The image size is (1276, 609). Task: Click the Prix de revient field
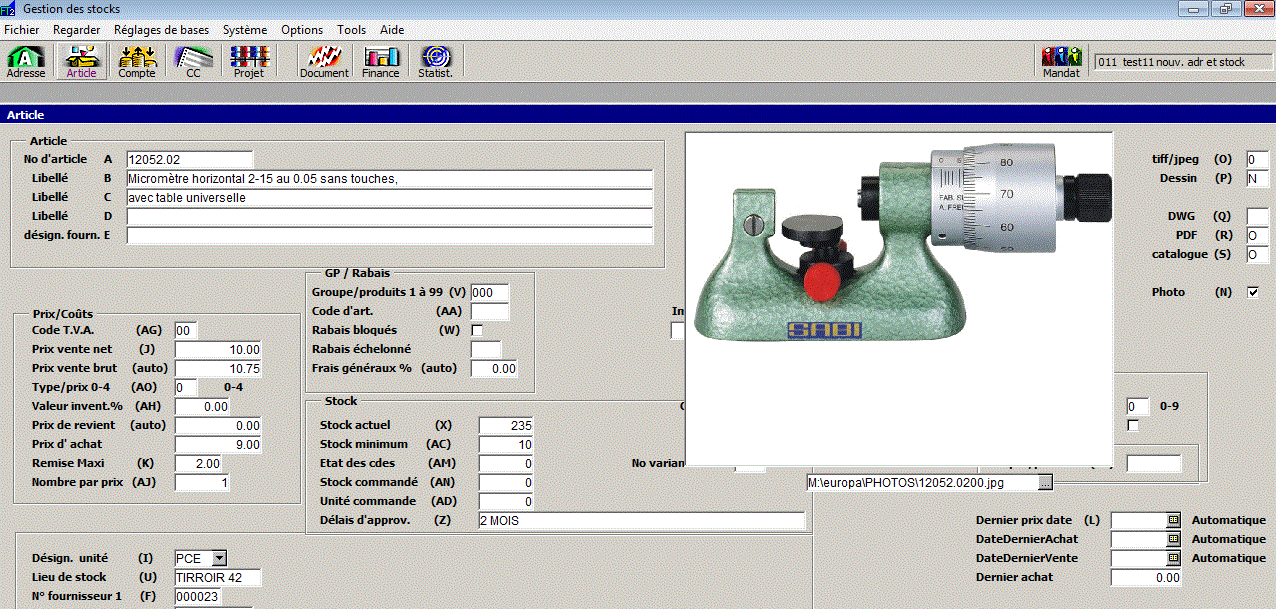pos(219,425)
